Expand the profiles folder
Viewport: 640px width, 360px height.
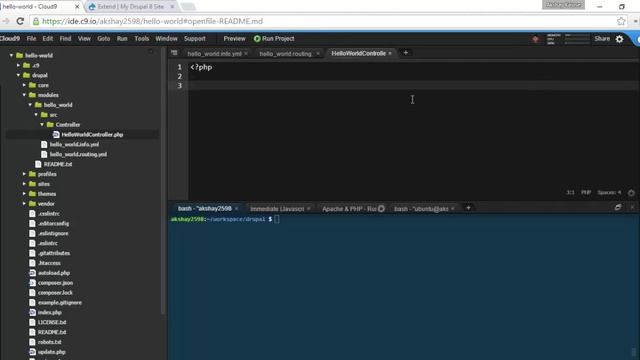(24, 174)
